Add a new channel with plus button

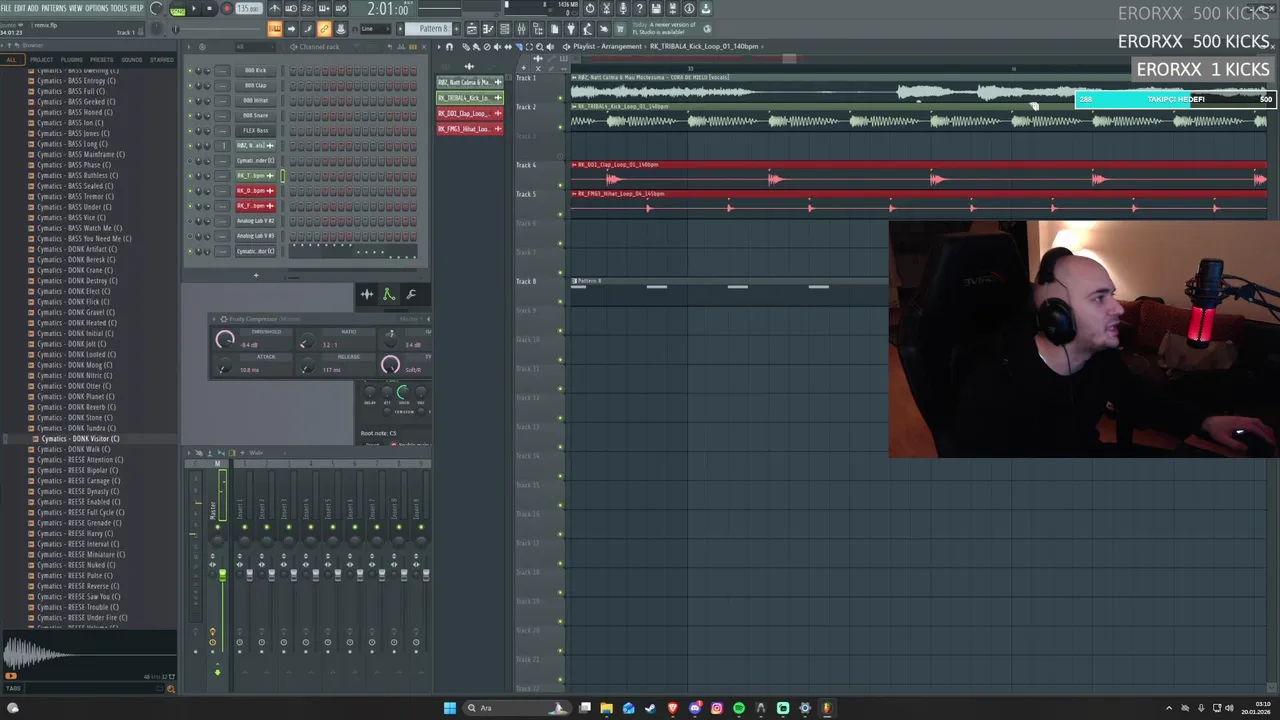[x=256, y=275]
